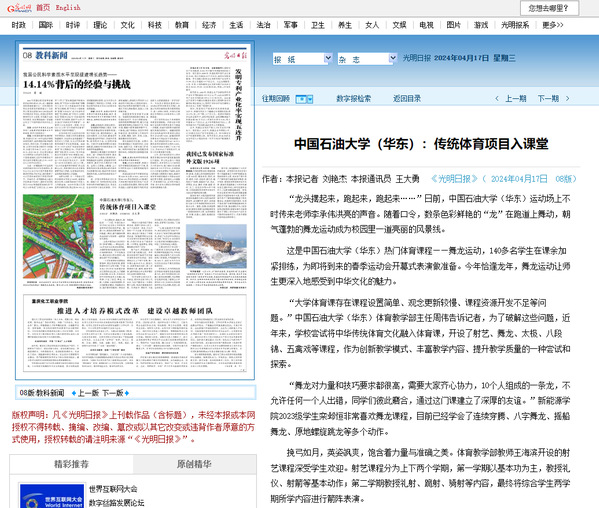Open the vertical 发明专利产业化率 article in page image
Screen dimensions: 599x508
coord(238,104)
